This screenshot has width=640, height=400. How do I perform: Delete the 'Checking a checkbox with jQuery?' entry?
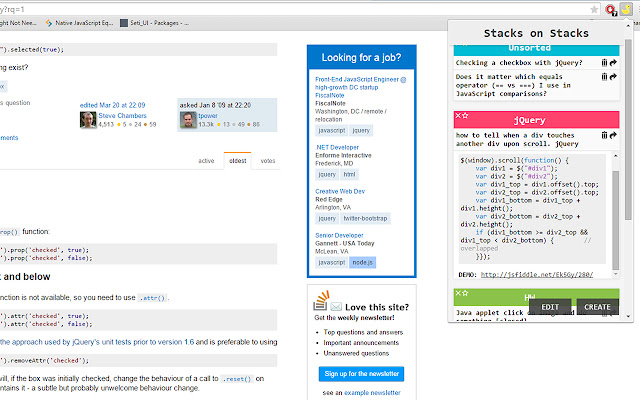click(x=604, y=62)
